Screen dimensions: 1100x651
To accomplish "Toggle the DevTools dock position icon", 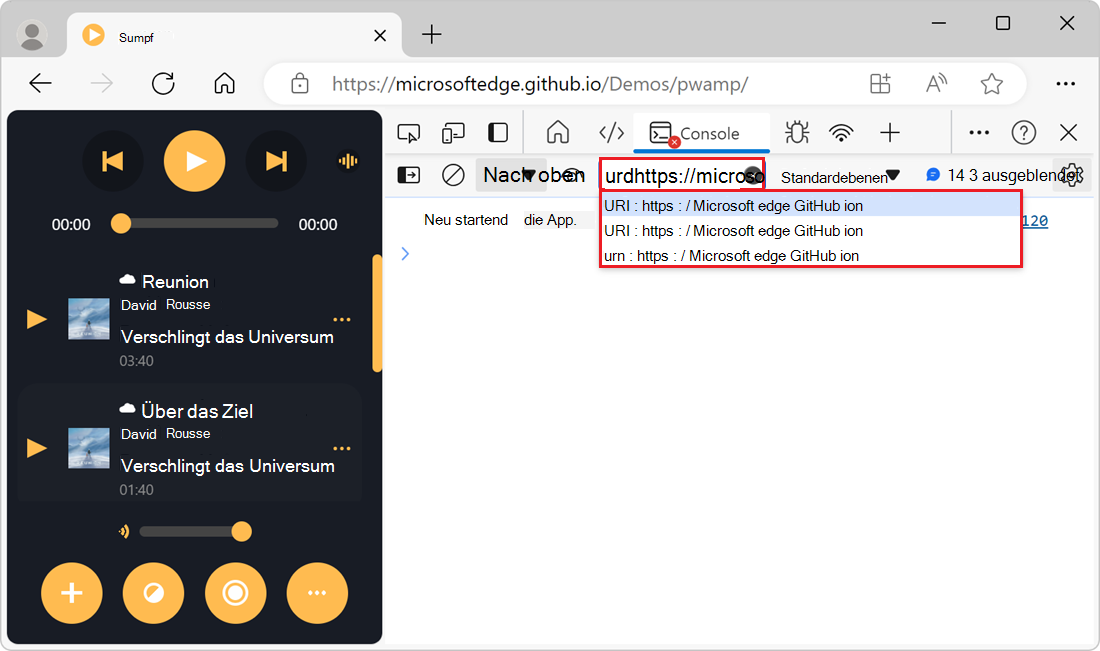I will point(497,131).
